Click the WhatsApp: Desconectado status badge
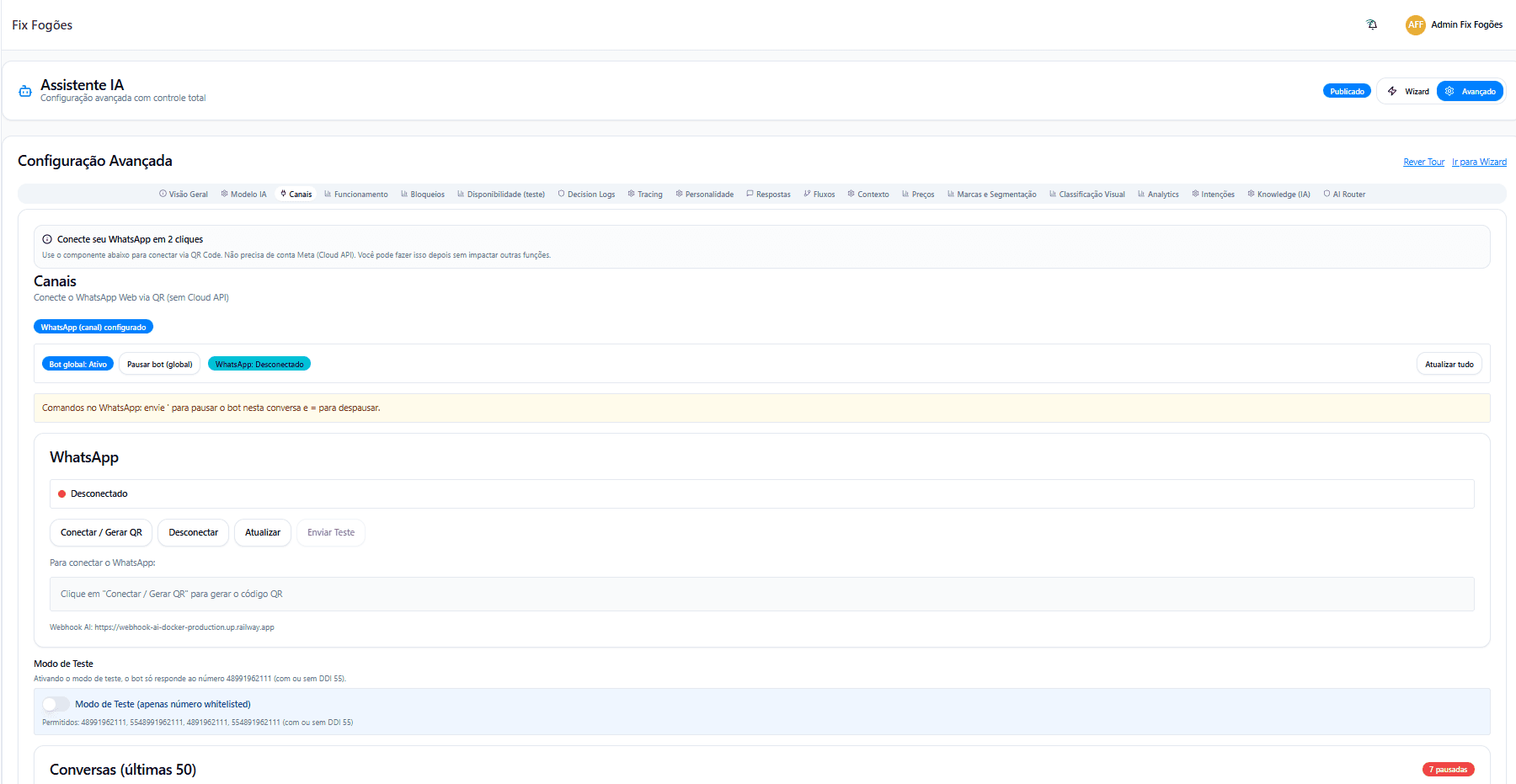Screen dimensions: 1516x784 tap(259, 364)
